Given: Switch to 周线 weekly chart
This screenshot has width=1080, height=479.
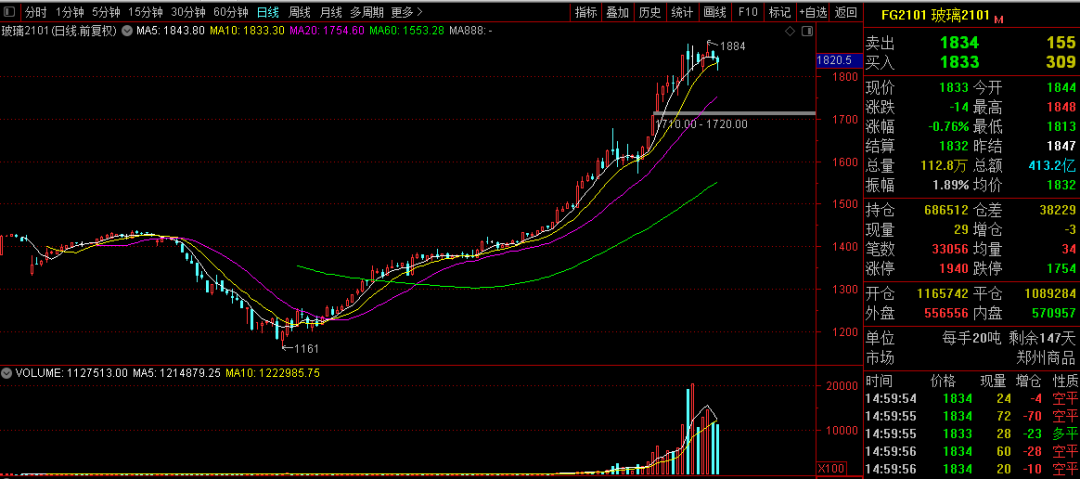Looking at the screenshot, I should 299,12.
